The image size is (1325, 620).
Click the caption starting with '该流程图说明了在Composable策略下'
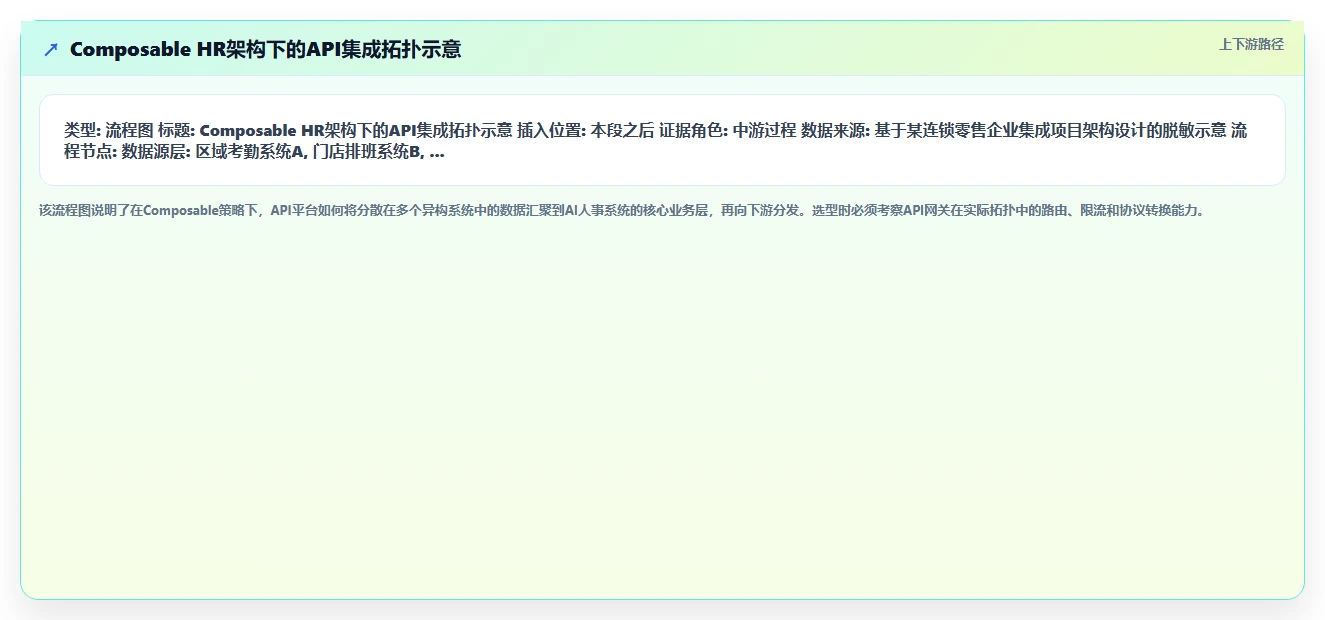[622, 211]
